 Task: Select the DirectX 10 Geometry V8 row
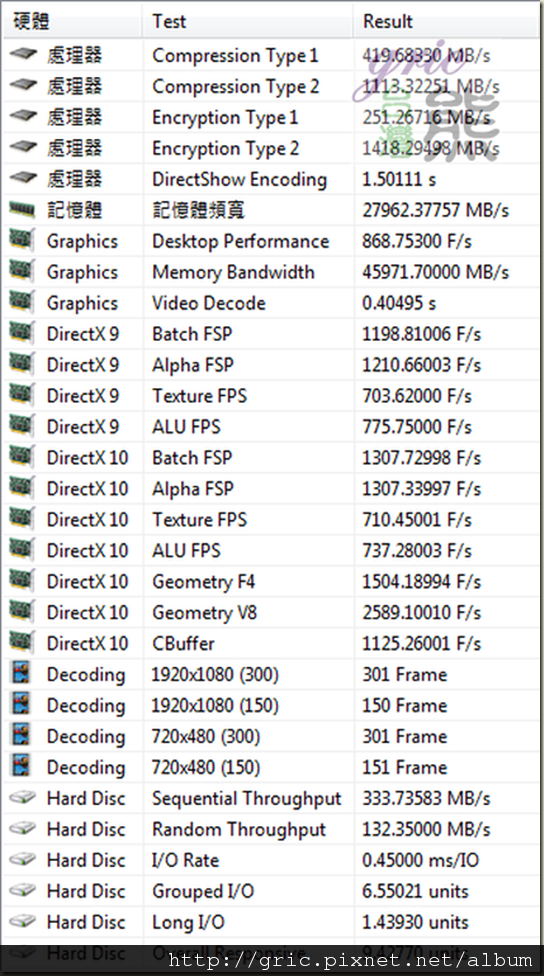click(x=271, y=612)
